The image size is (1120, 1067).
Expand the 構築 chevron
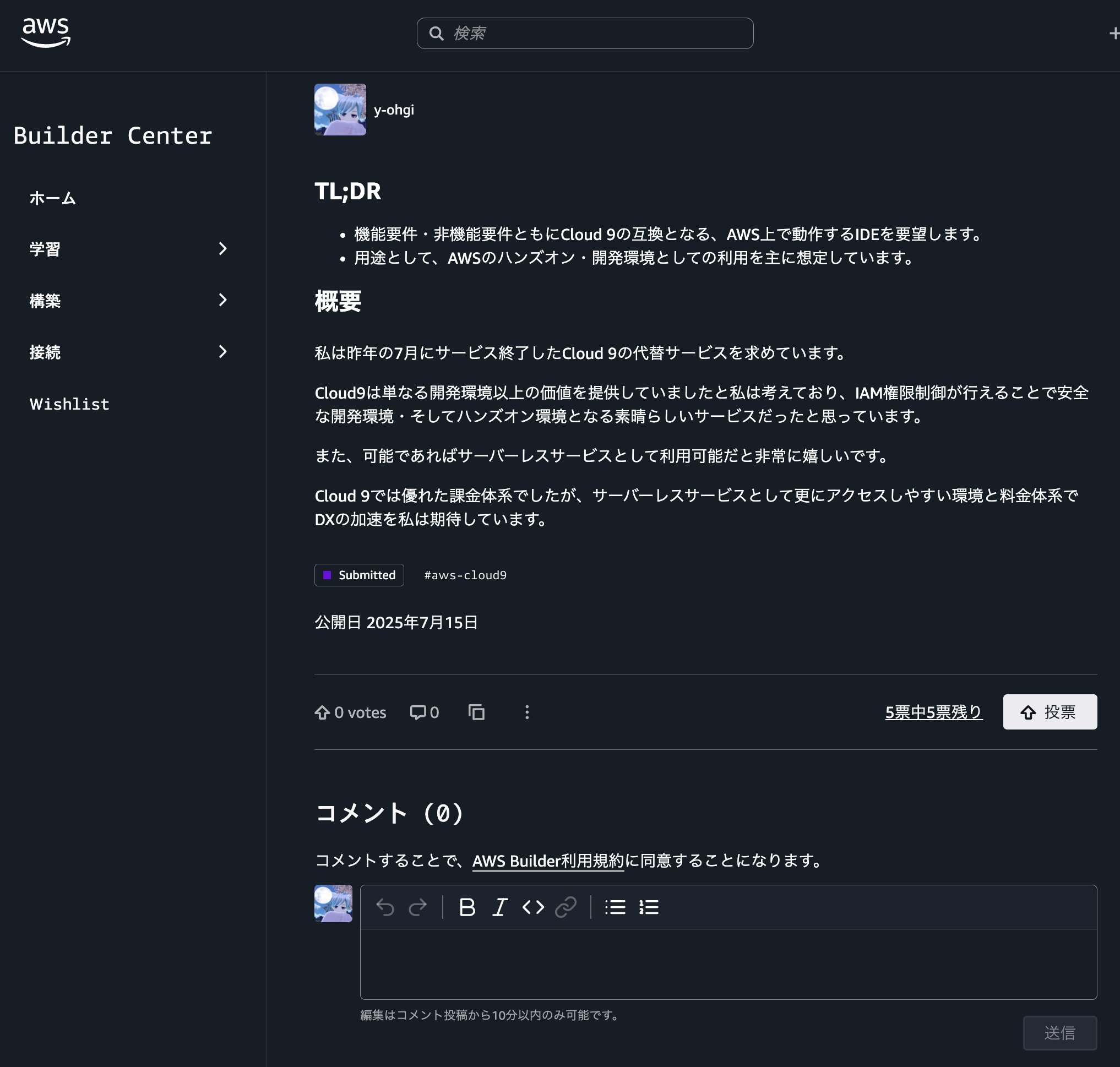(222, 300)
